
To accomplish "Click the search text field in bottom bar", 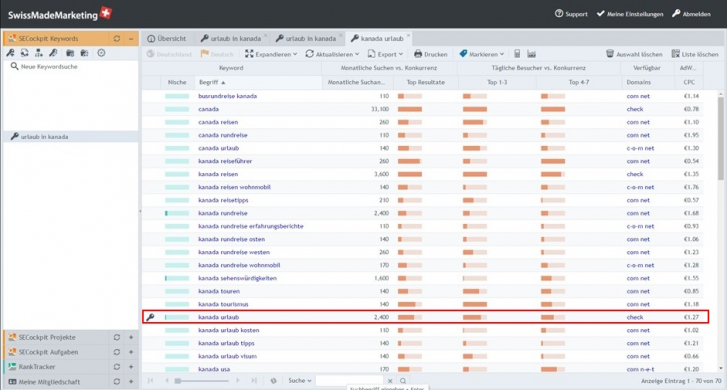I will point(350,381).
